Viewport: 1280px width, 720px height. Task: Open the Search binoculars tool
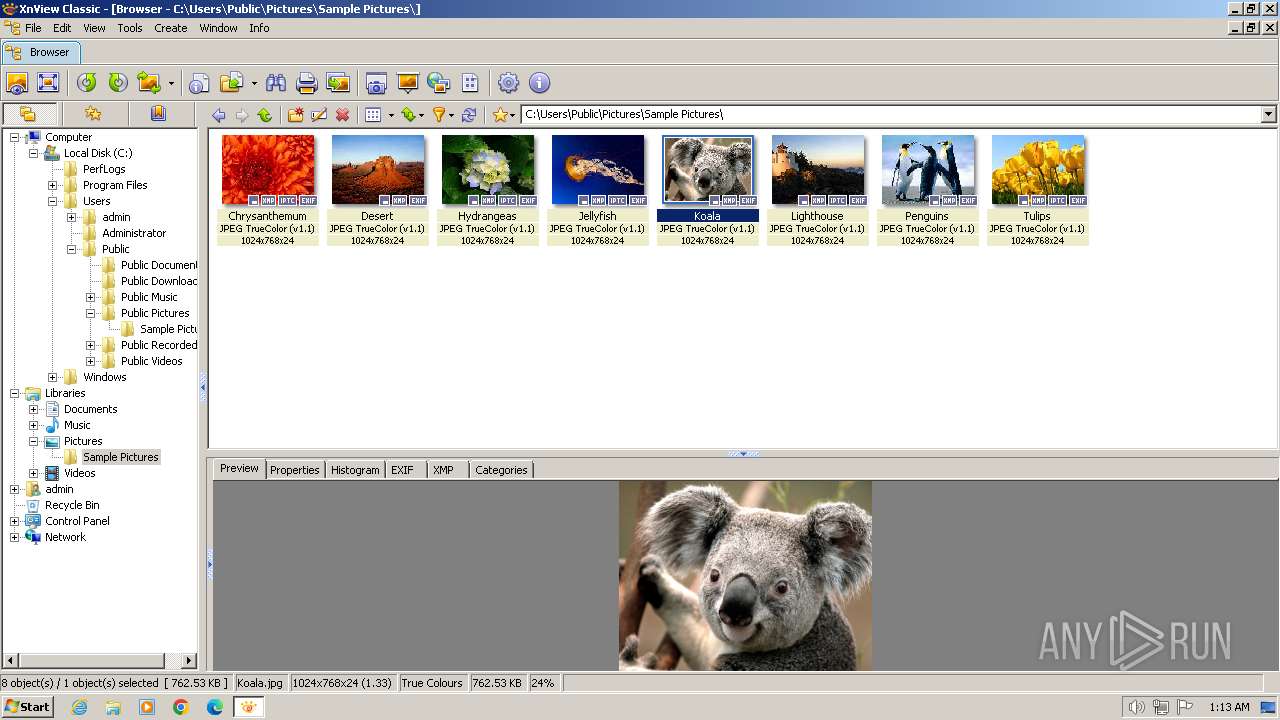pyautogui.click(x=276, y=83)
